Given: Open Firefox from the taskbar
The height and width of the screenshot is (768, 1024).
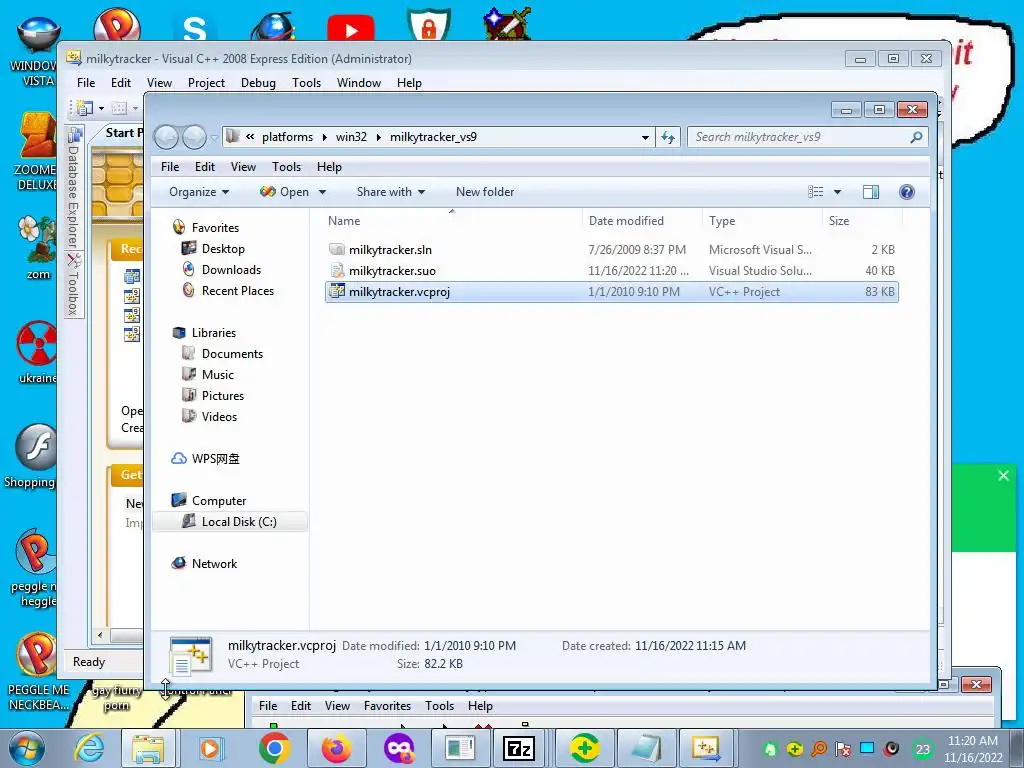Looking at the screenshot, I should pos(336,748).
